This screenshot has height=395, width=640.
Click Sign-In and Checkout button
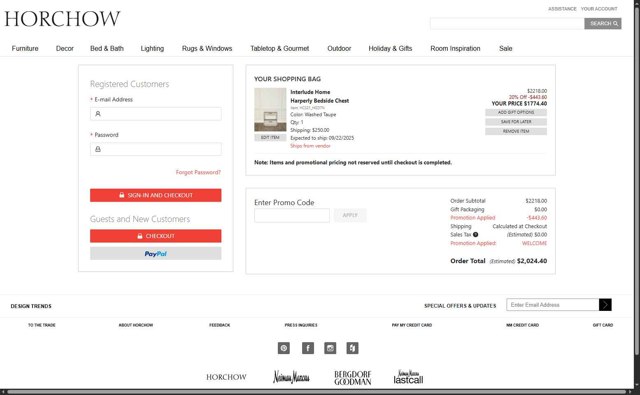pyautogui.click(x=156, y=195)
